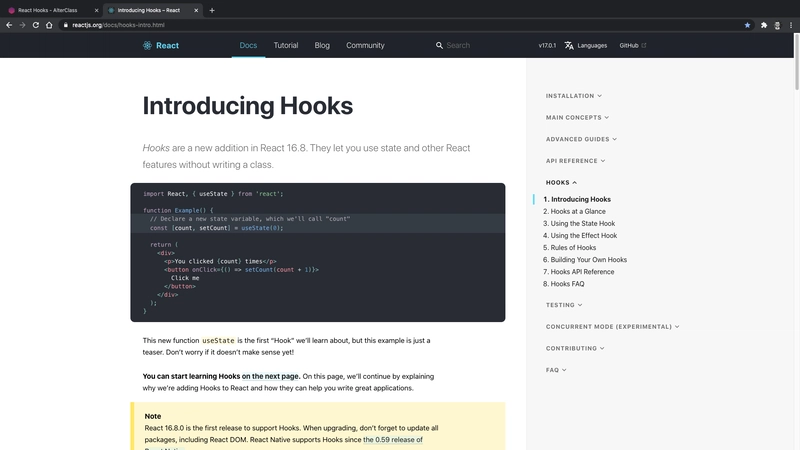800x450 pixels.
Task: Click the v17.0.1 version link
Action: [547, 45]
